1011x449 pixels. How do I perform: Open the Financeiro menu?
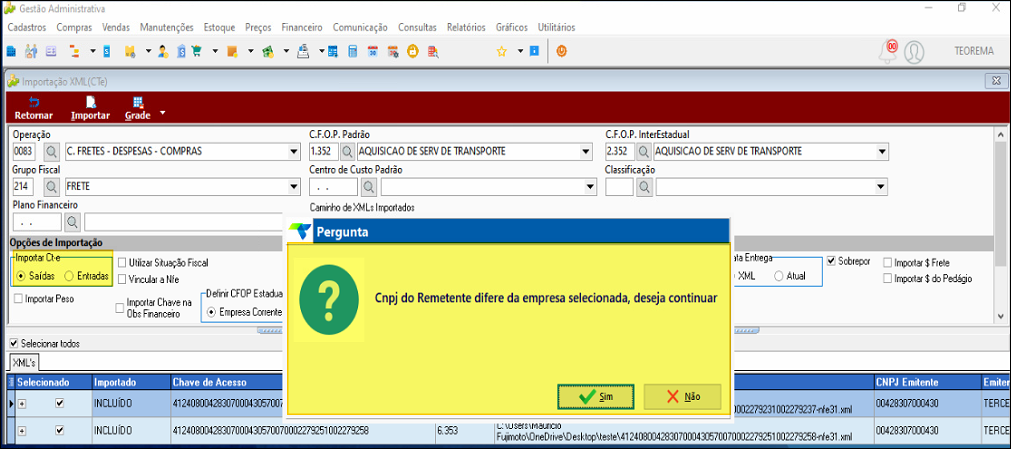pyautogui.click(x=302, y=28)
